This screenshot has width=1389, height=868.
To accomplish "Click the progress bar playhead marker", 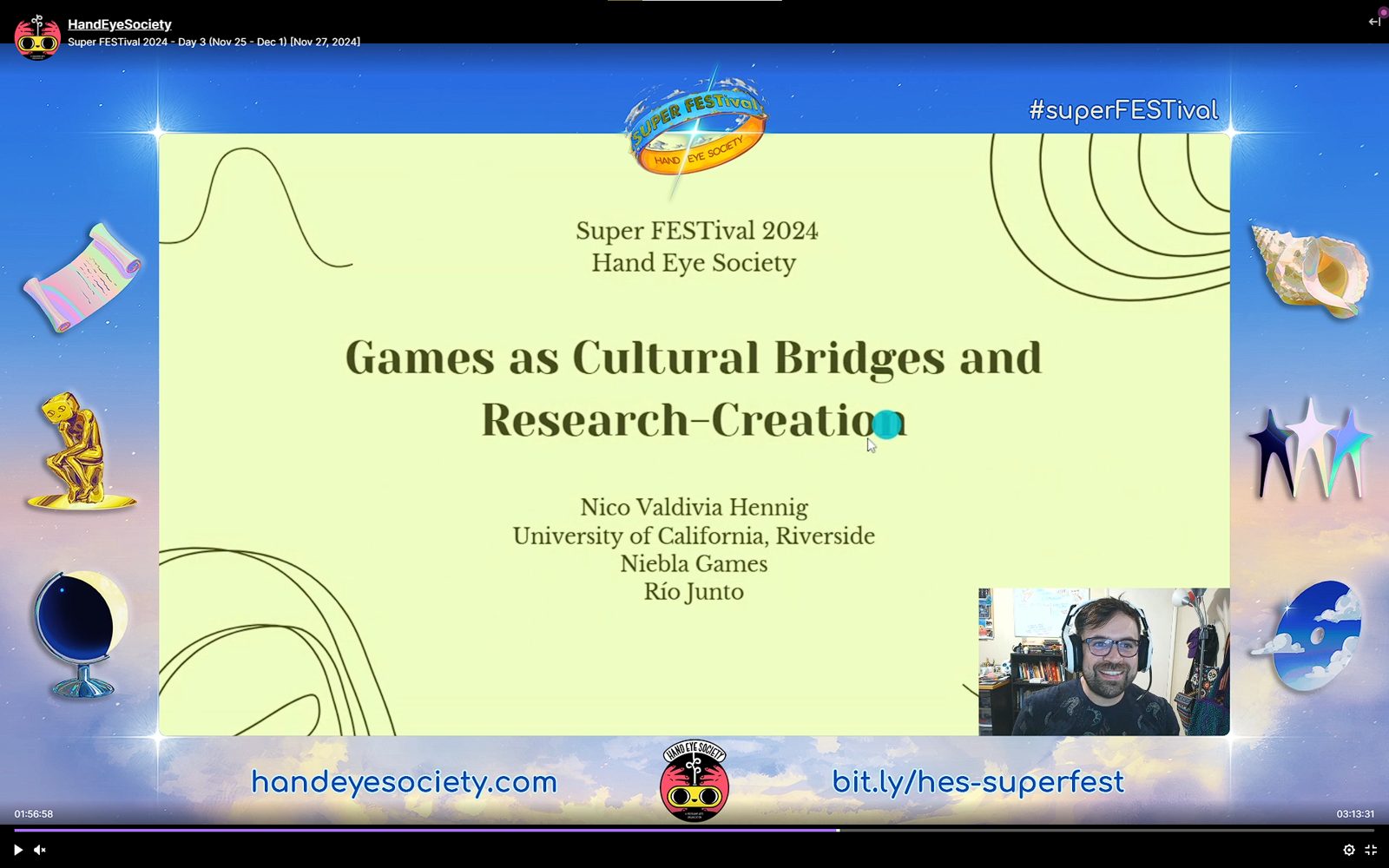I will [x=838, y=831].
